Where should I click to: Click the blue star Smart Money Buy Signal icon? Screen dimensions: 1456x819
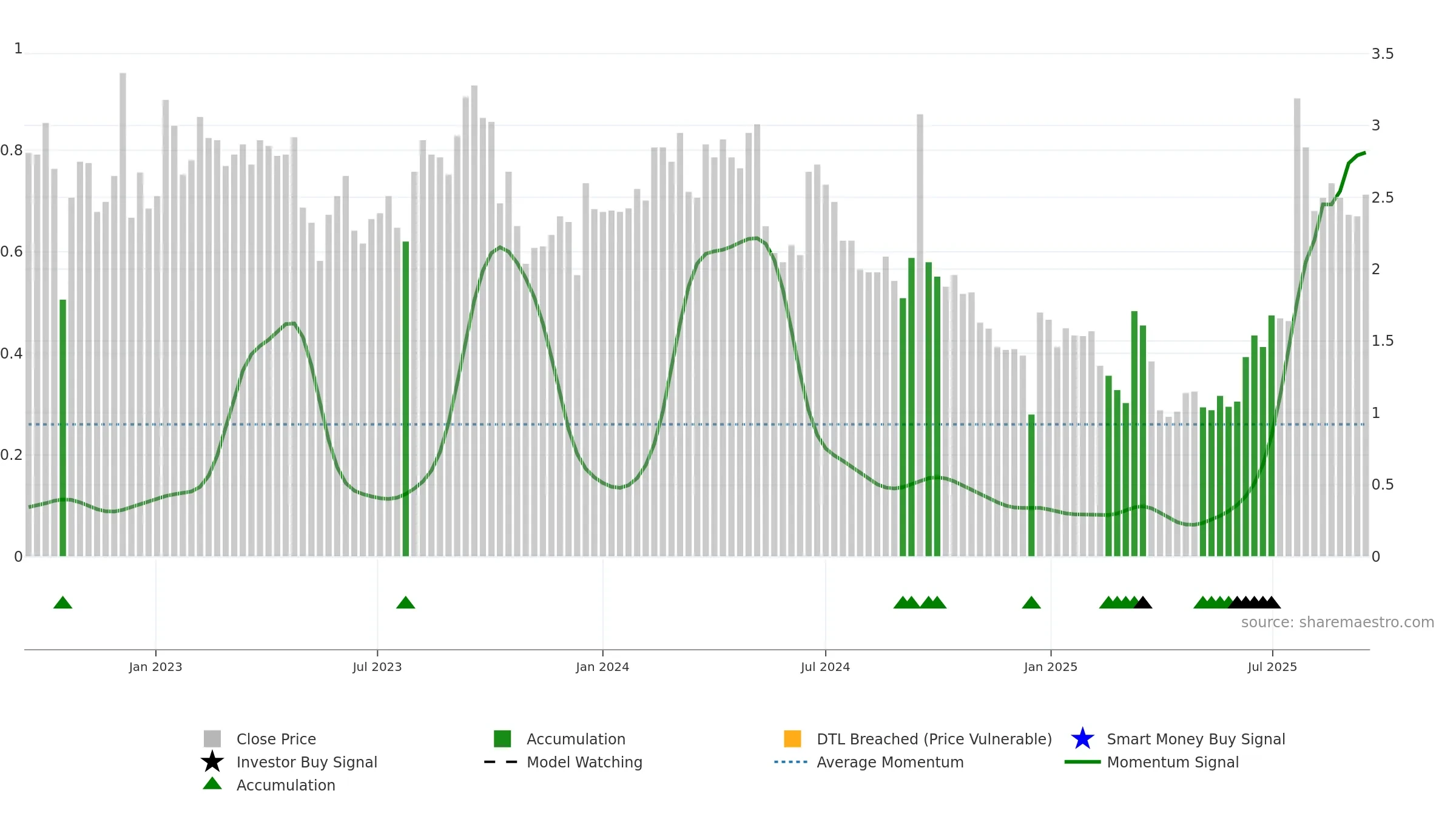coord(1082,739)
